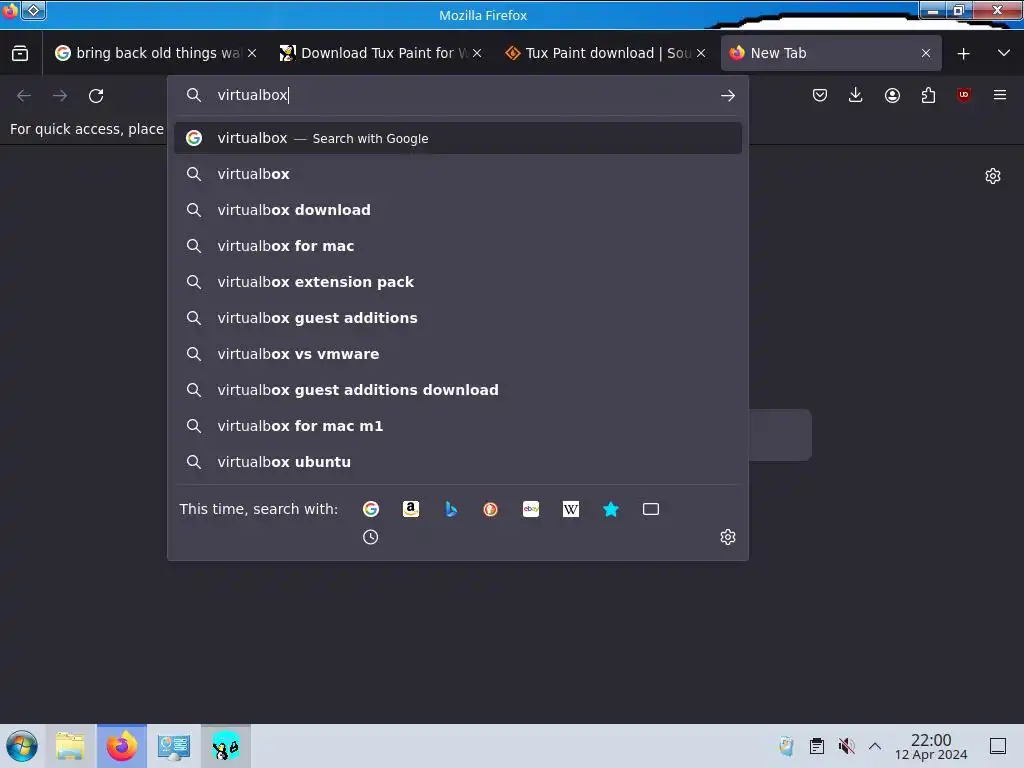The image size is (1024, 768).
Task: Open the Firefox View tab list icon
Action: click(20, 53)
